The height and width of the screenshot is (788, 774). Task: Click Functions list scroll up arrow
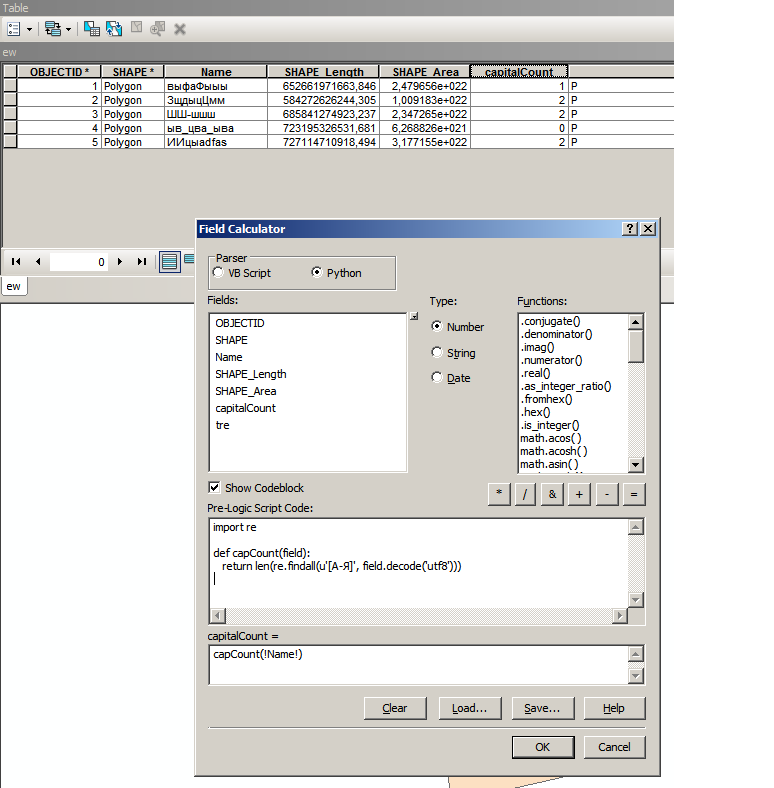pos(636,322)
